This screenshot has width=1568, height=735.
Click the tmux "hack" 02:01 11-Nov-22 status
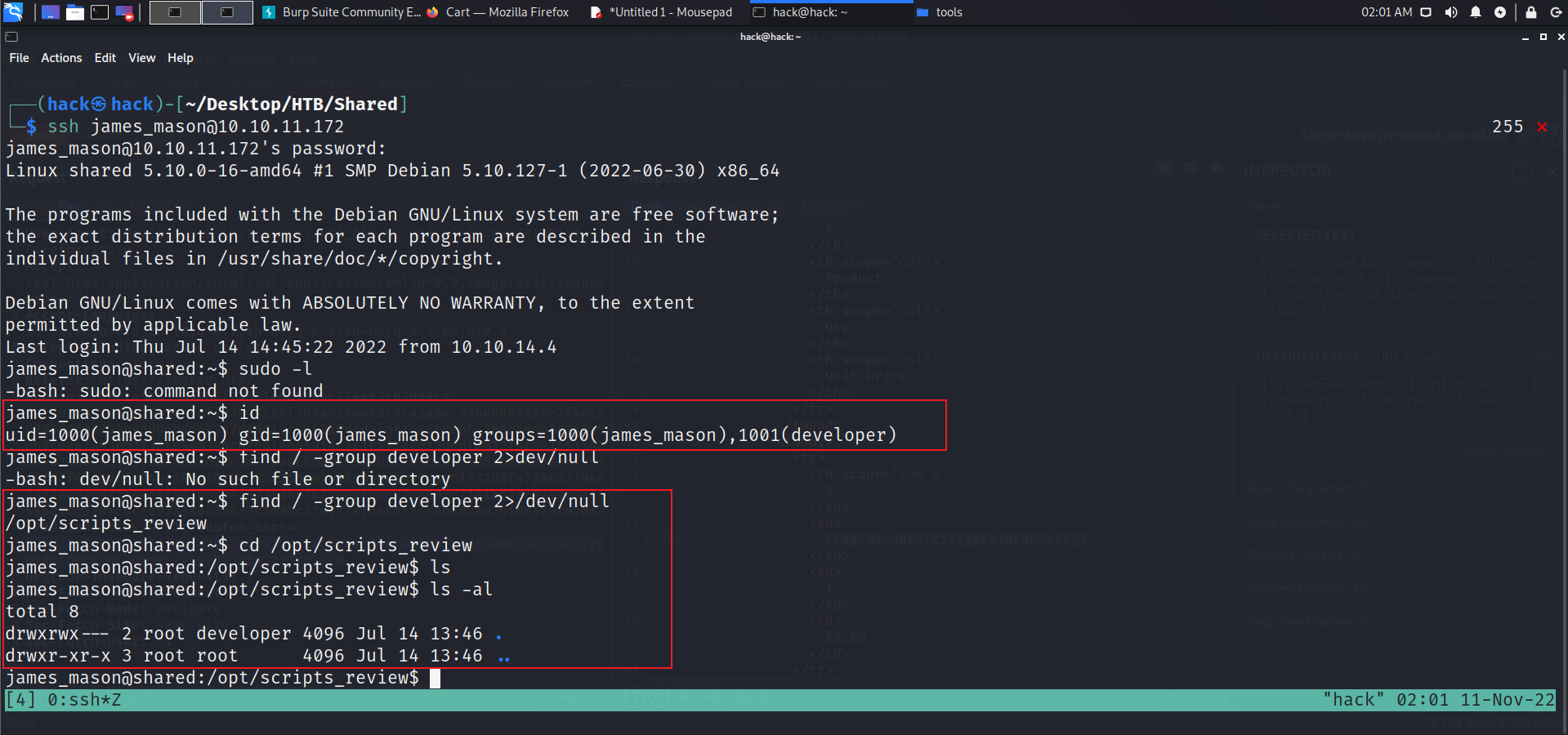coord(1439,700)
